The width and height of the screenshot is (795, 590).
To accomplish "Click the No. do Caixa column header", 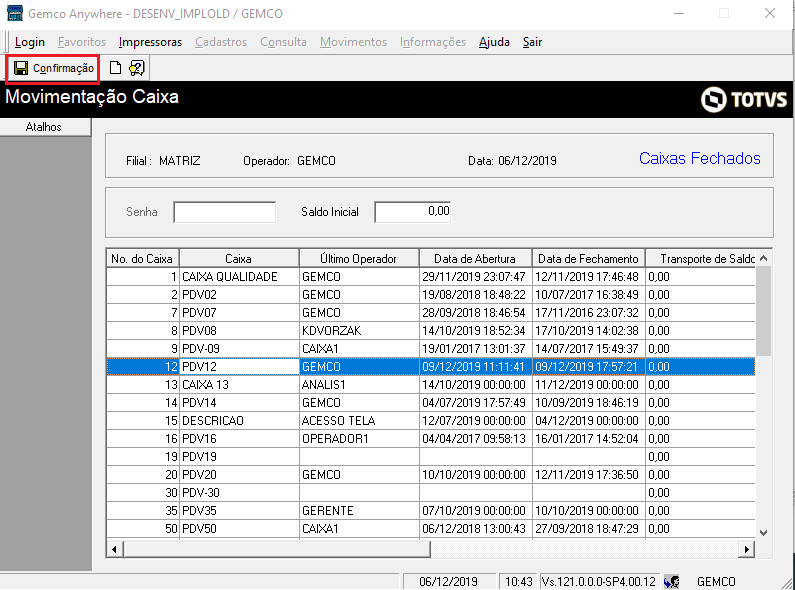I will (142, 259).
